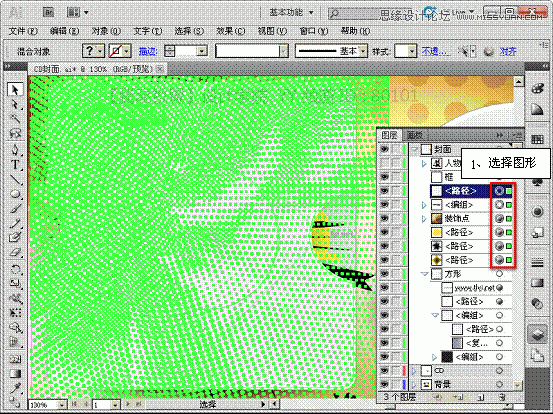The width and height of the screenshot is (553, 414).
Task: Choose the Gradient tool
Action: click(15, 374)
